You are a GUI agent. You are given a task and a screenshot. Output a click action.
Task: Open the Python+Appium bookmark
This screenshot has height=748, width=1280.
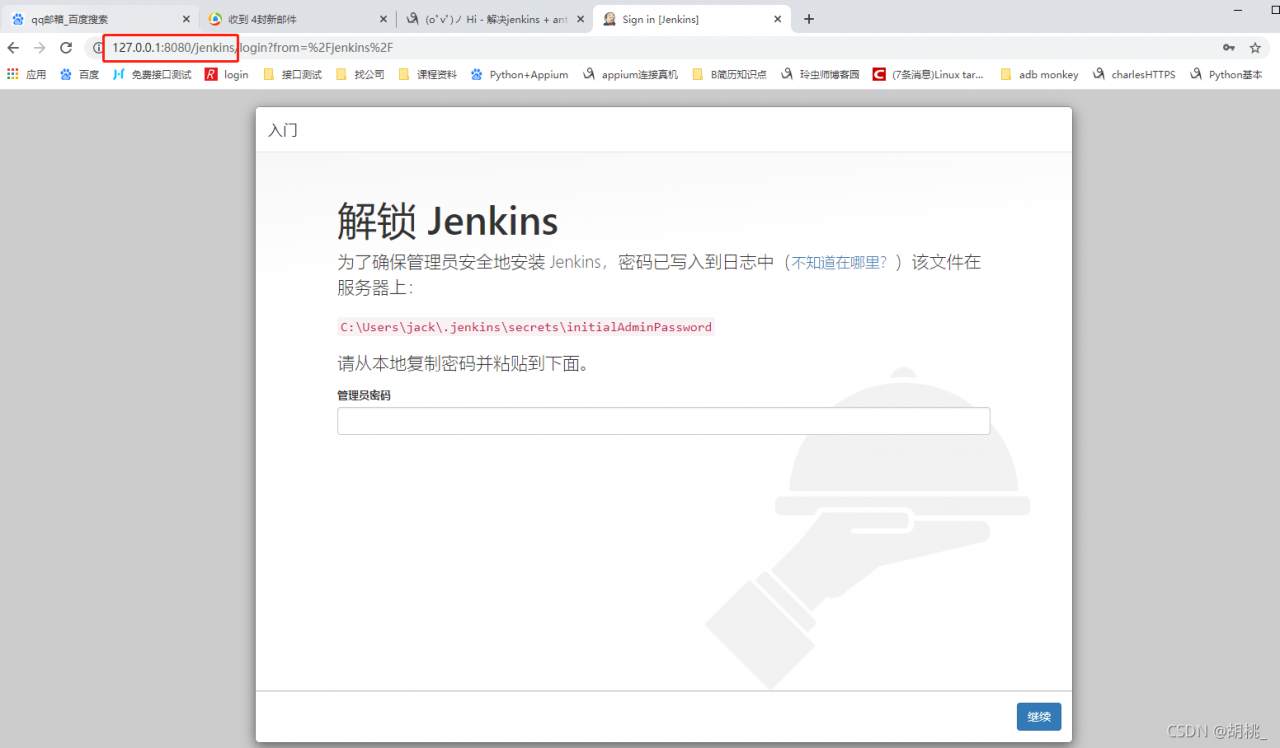pos(520,74)
